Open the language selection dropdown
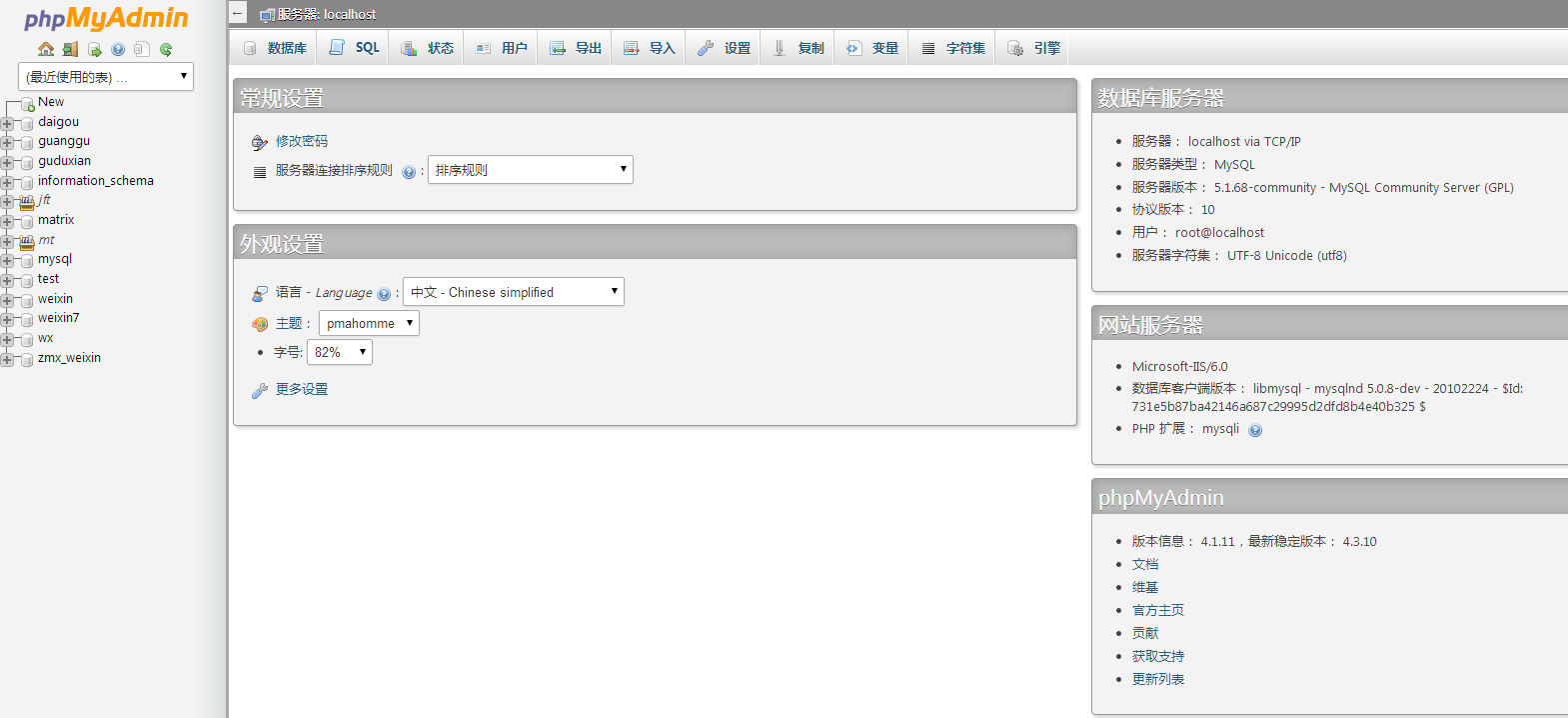The width and height of the screenshot is (1568, 718). pos(514,292)
